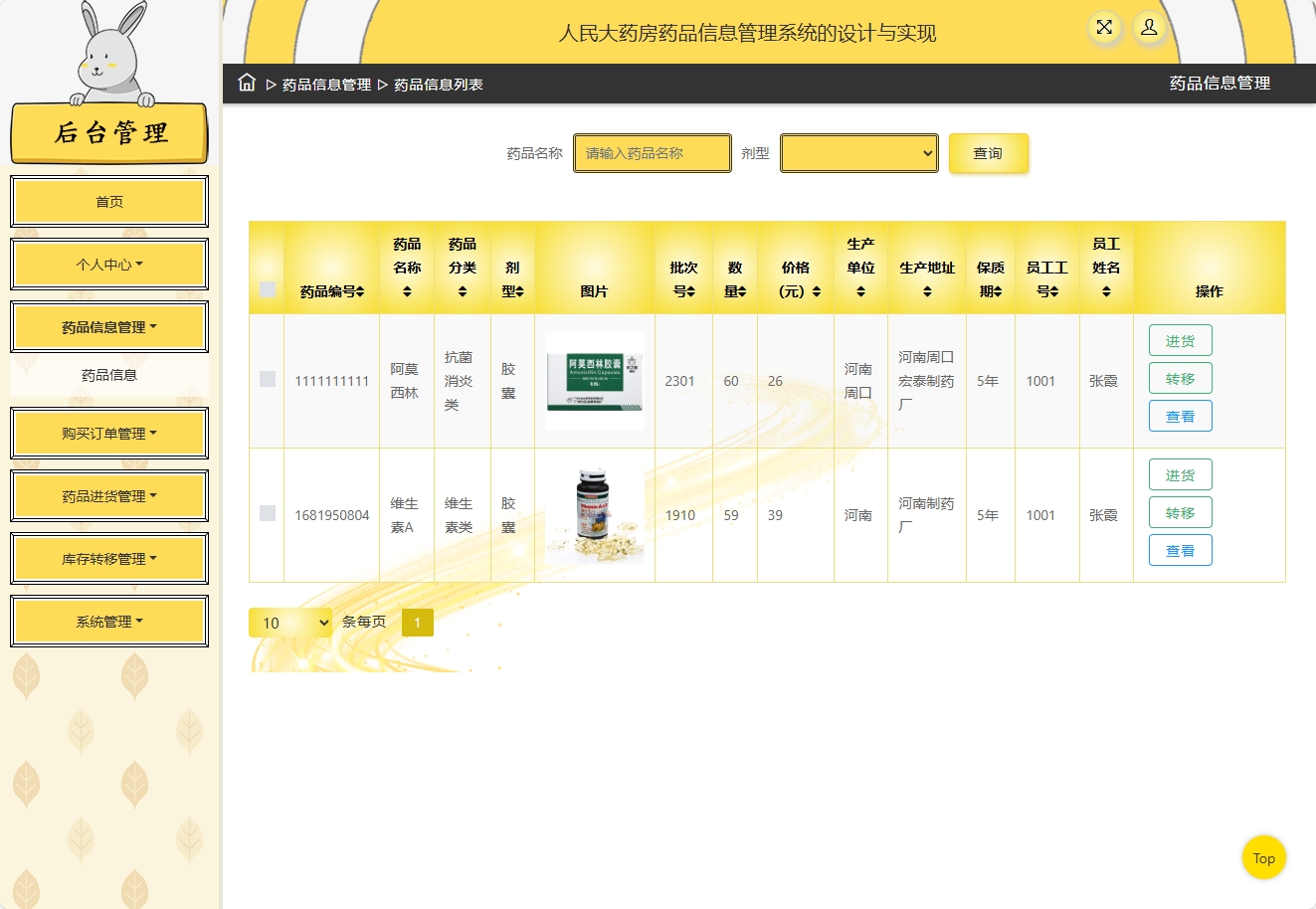Click 查看 for the 阿莫西林 row
Image resolution: width=1316 pixels, height=909 pixels.
point(1181,416)
